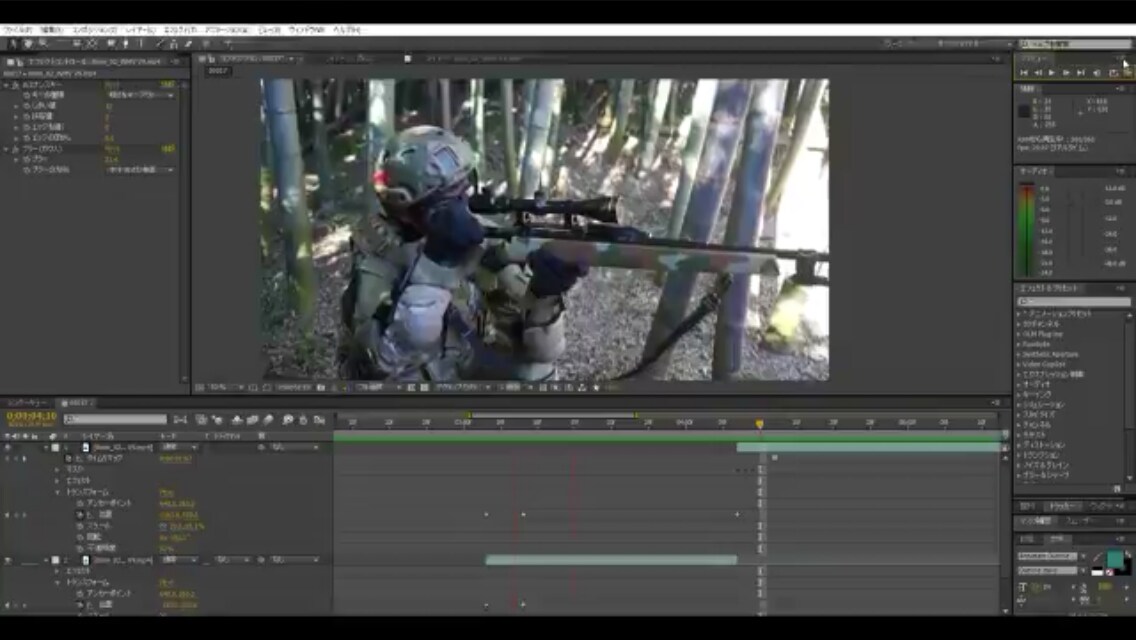Screen dimensions: 1136x640
Task: Open blending mode dropdown for layer 1
Action: tap(179, 448)
